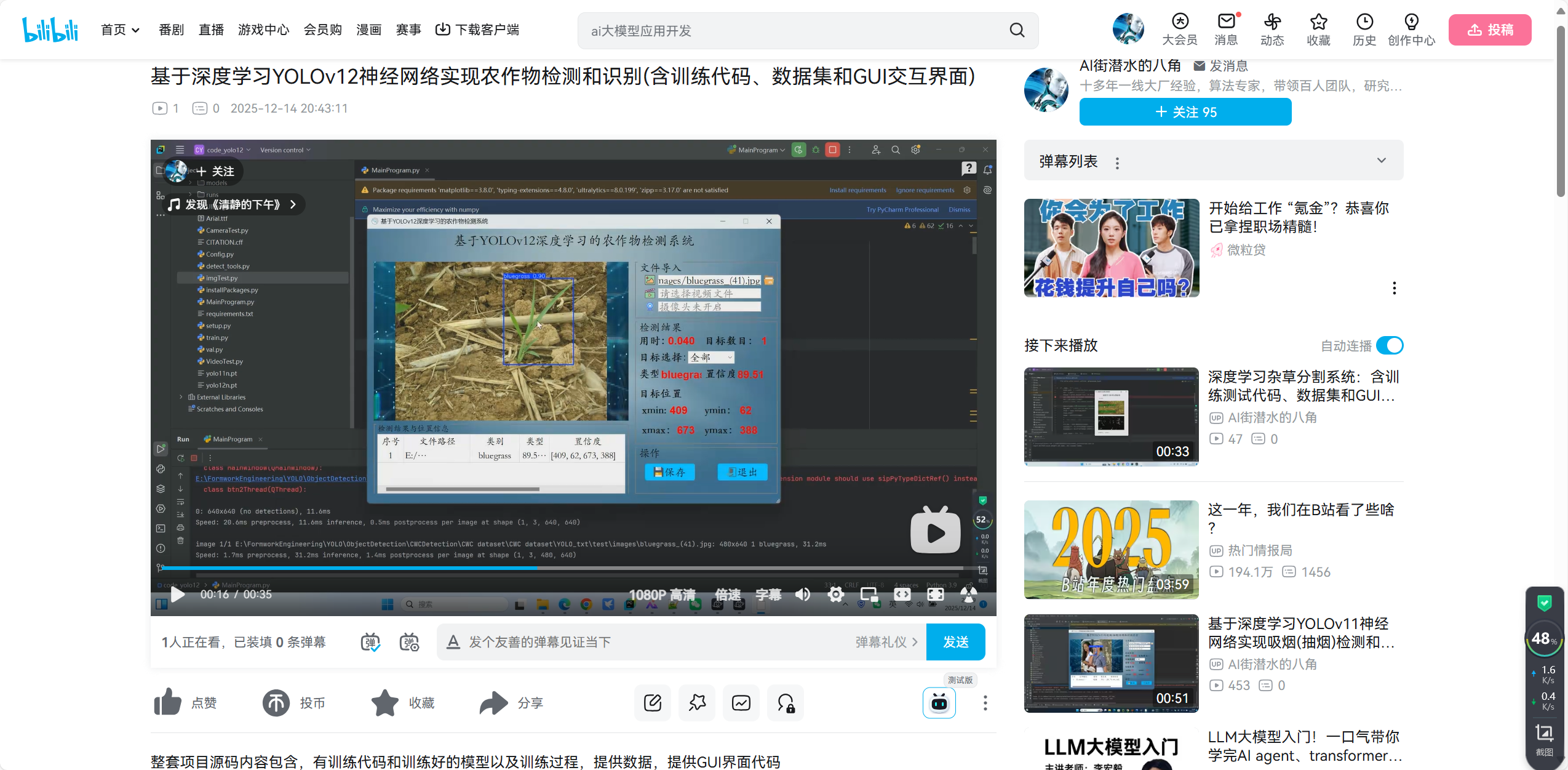Toggle the danmaku display switch icon
Viewport: 1568px width, 770px height.
[370, 642]
